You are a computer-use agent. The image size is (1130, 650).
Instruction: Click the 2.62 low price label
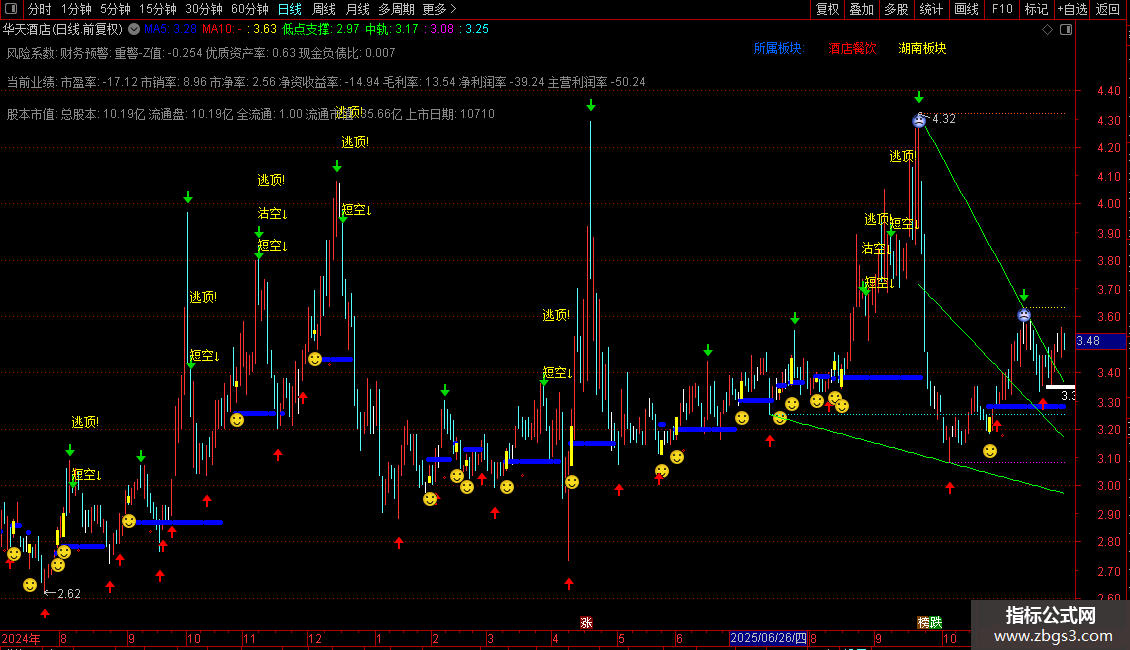68,594
